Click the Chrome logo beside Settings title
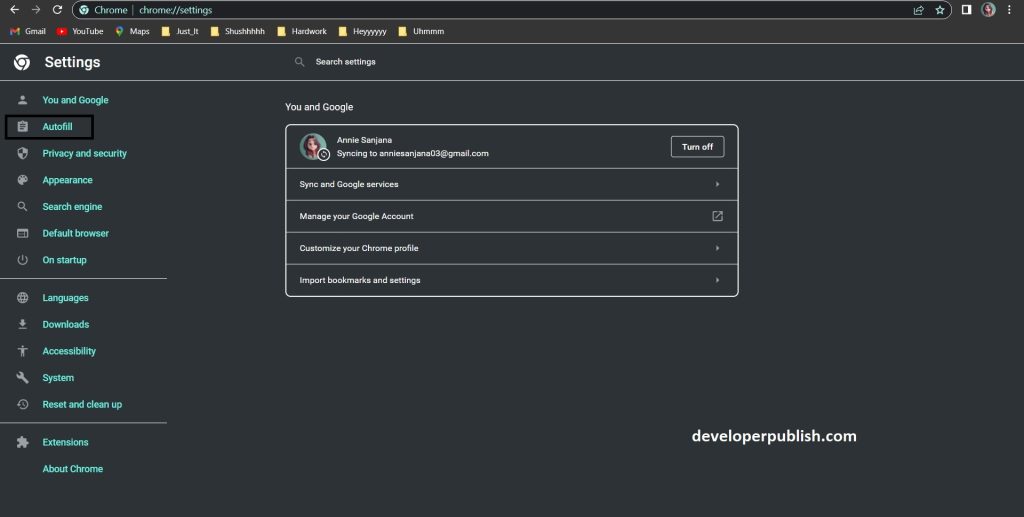The height and width of the screenshot is (517, 1024). click(22, 62)
